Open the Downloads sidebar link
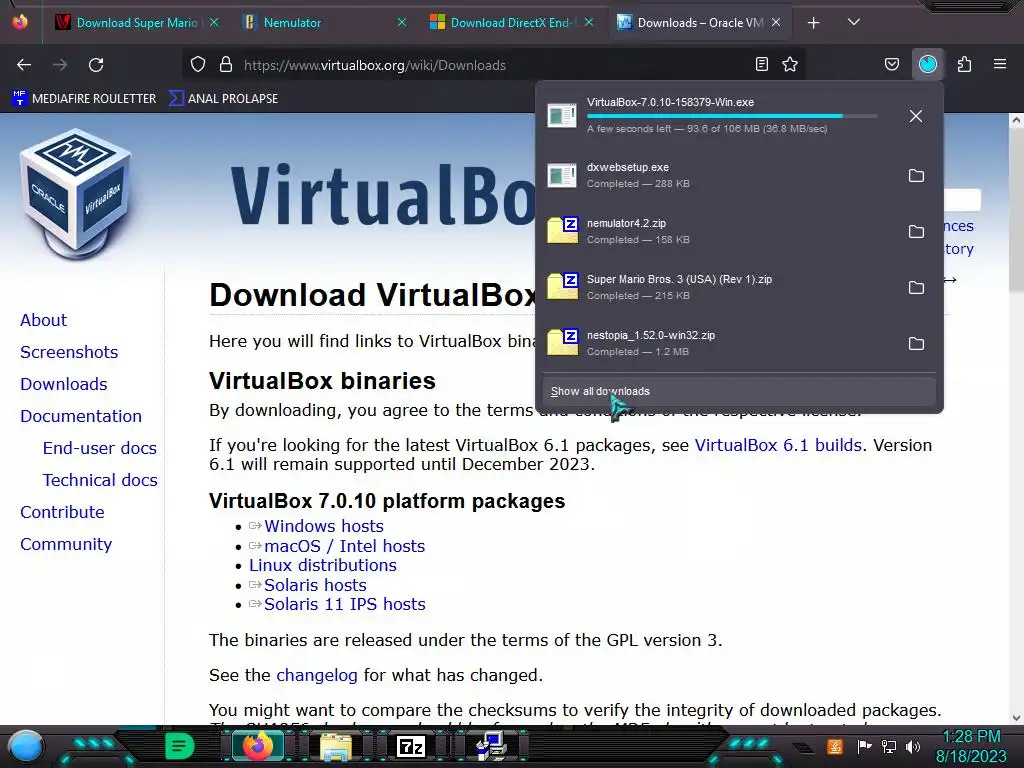This screenshot has width=1024, height=768. (x=63, y=384)
